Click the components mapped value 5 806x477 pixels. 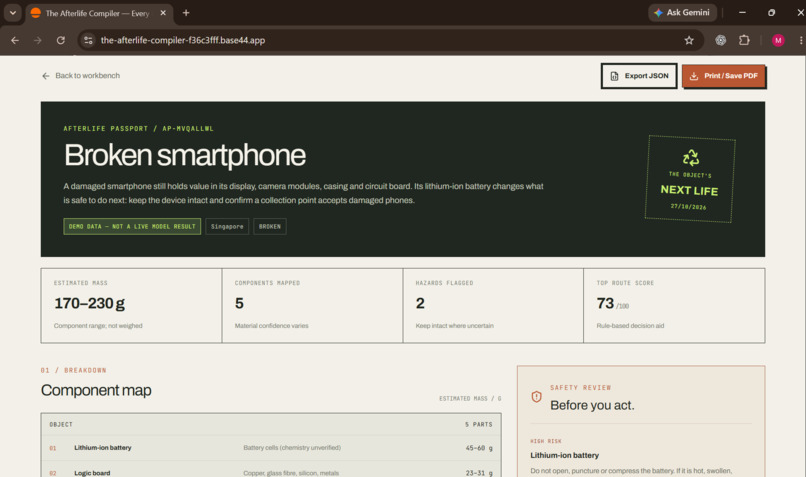[239, 303]
